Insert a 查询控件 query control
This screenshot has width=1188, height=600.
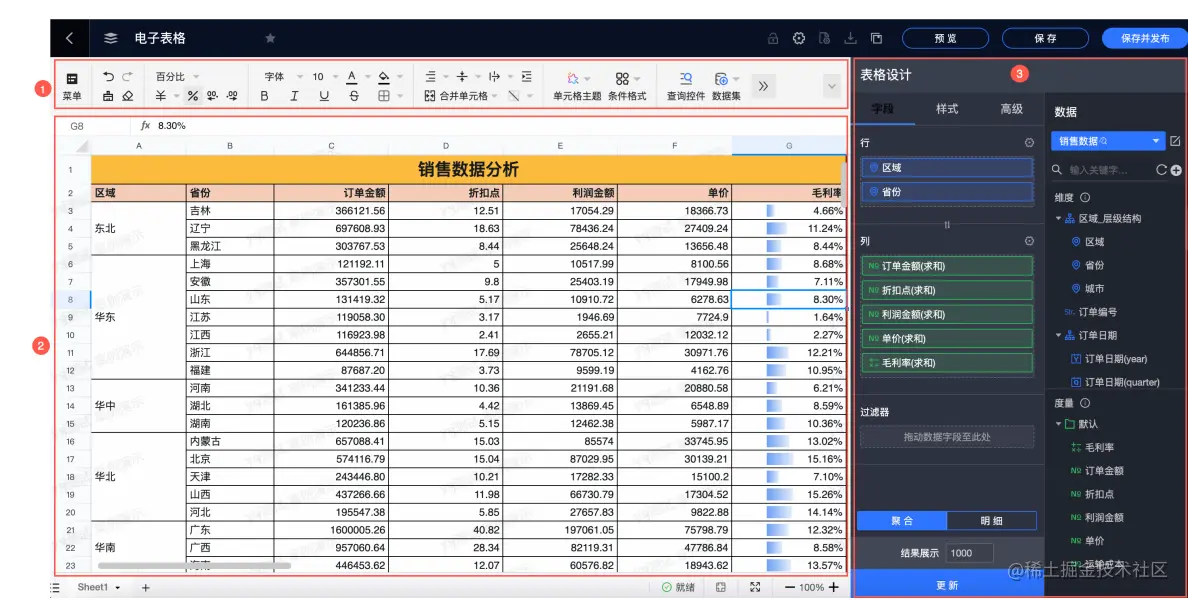686,87
